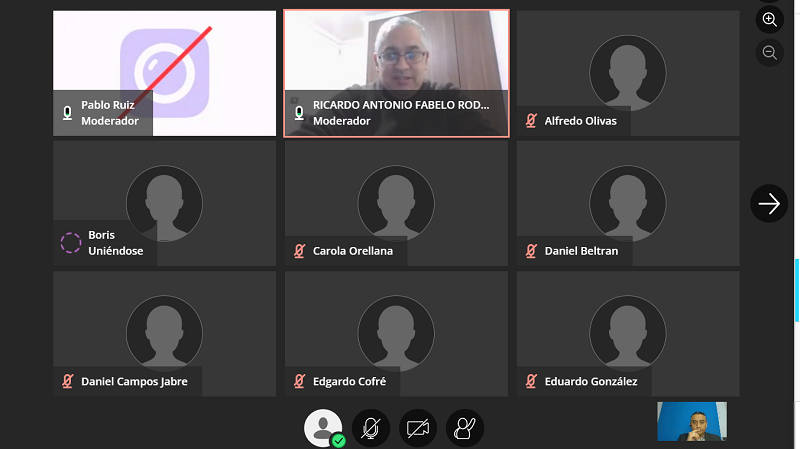
Task: Click the name label 'Pablo Ruiz'
Action: coord(108,105)
